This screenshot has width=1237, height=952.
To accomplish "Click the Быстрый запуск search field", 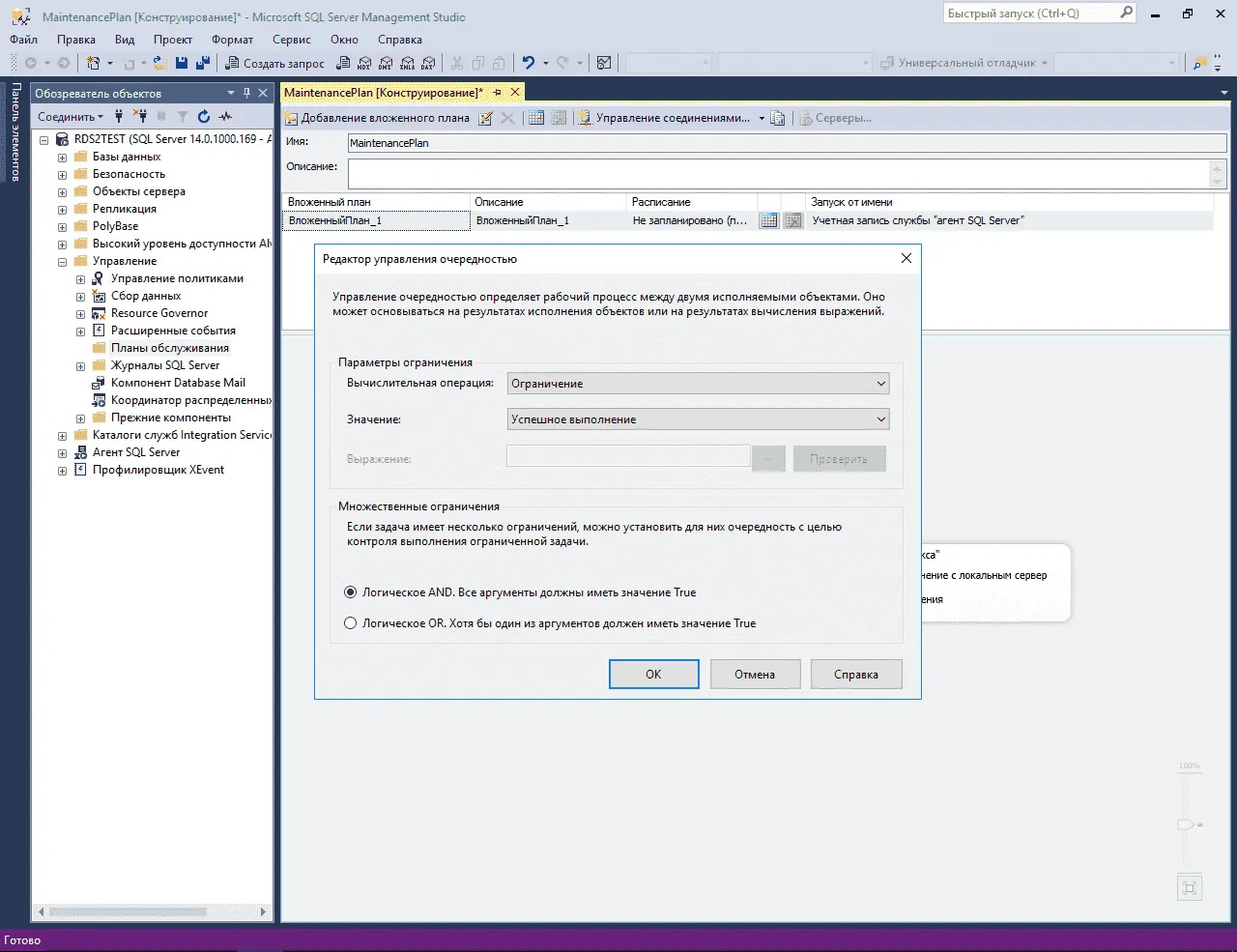I will coord(1030,14).
